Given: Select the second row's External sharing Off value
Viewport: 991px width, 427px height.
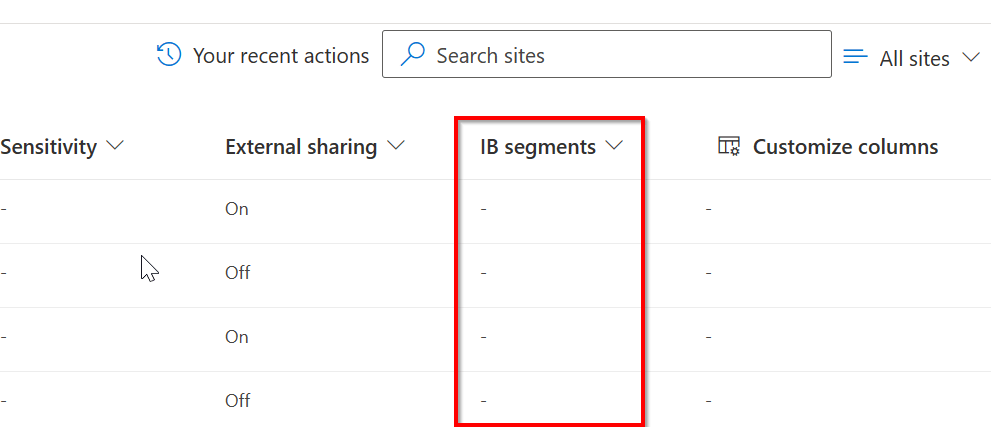Looking at the screenshot, I should click(x=238, y=272).
